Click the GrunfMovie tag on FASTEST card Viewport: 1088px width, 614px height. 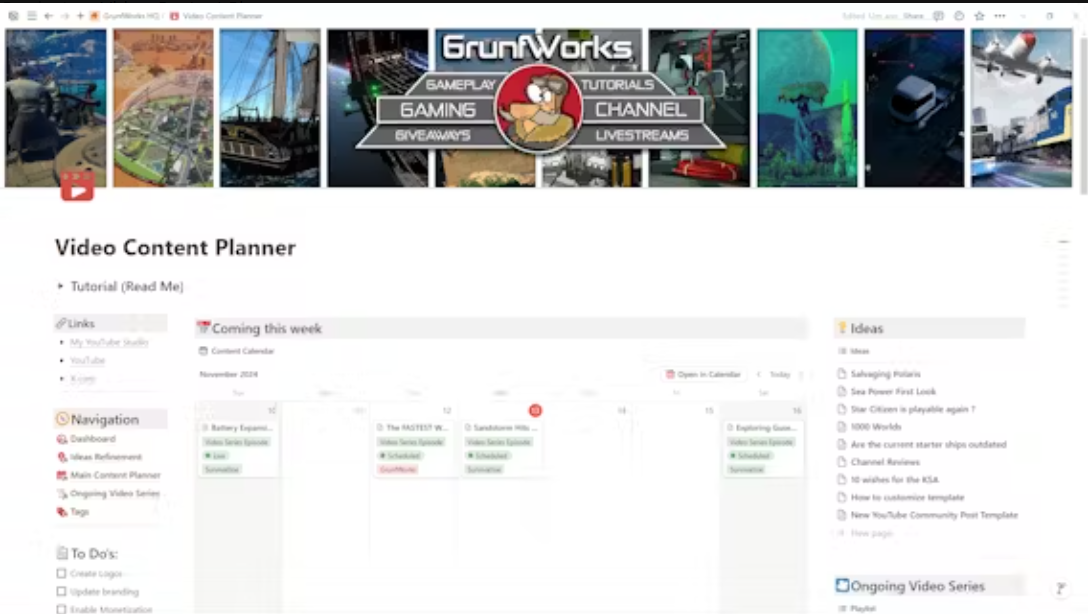point(398,470)
